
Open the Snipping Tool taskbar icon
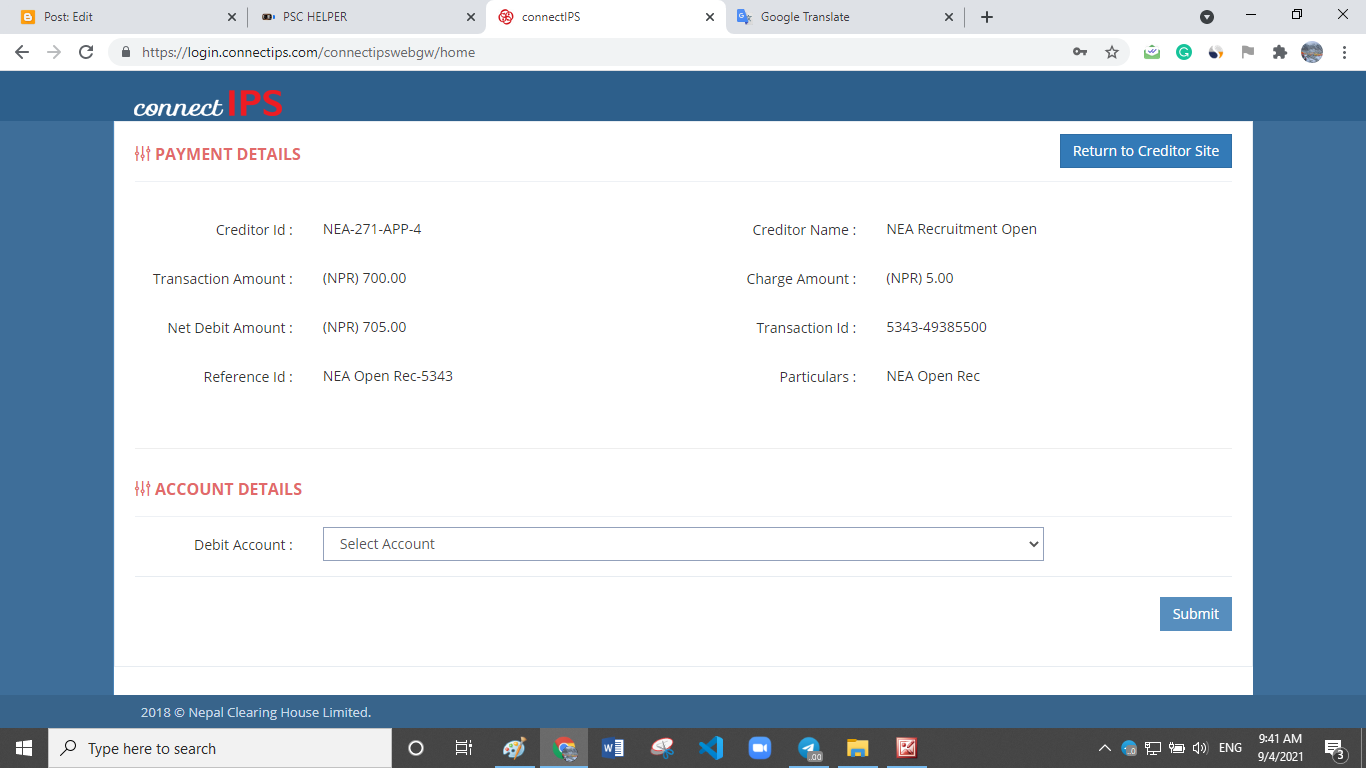tap(662, 748)
